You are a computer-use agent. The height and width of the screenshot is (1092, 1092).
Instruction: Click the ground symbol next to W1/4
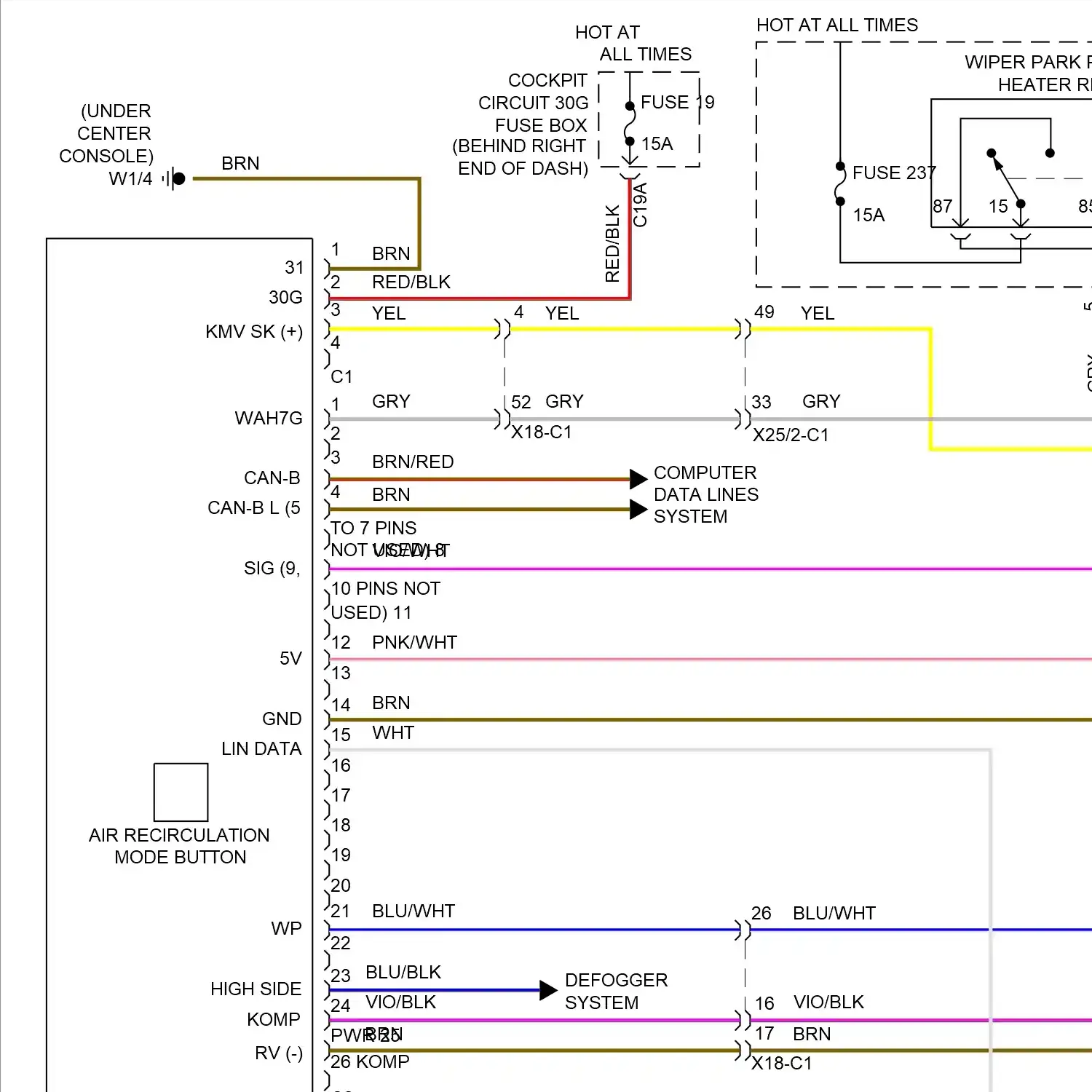click(x=175, y=178)
